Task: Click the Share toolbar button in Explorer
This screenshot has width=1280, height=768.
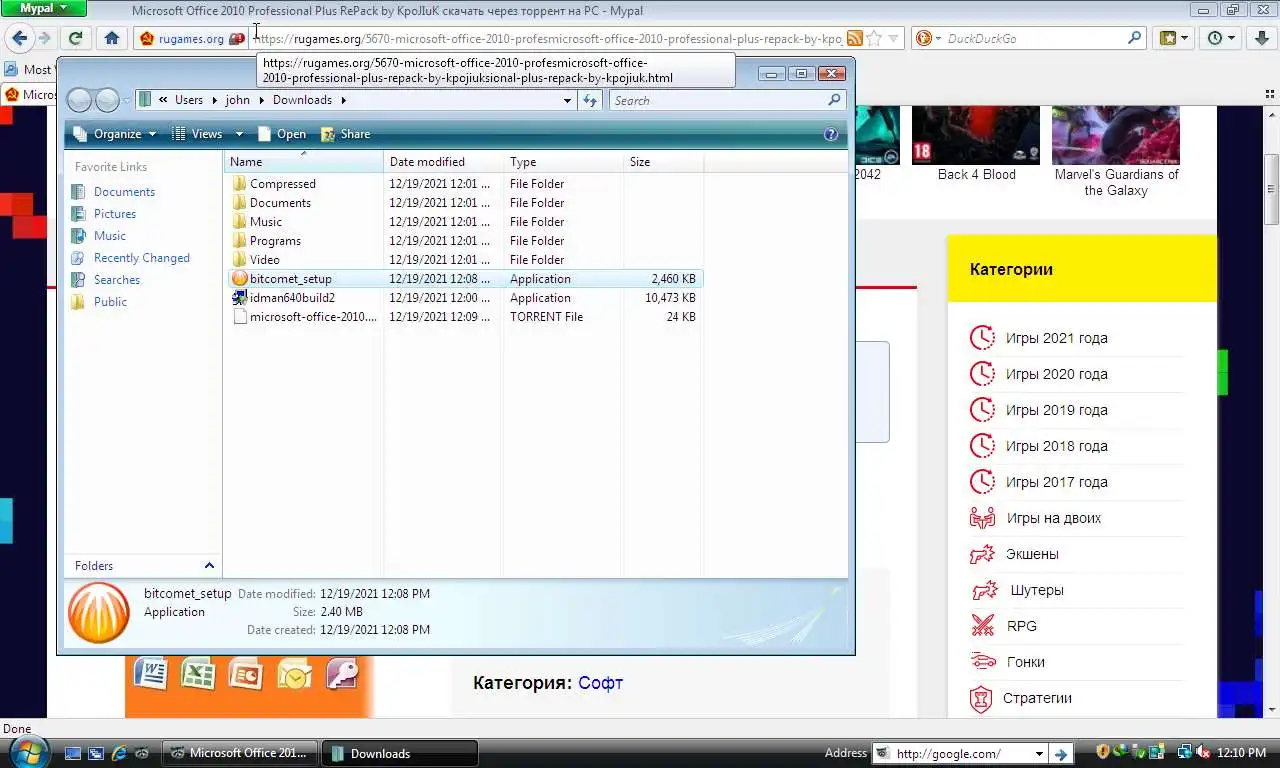Action: click(346, 134)
